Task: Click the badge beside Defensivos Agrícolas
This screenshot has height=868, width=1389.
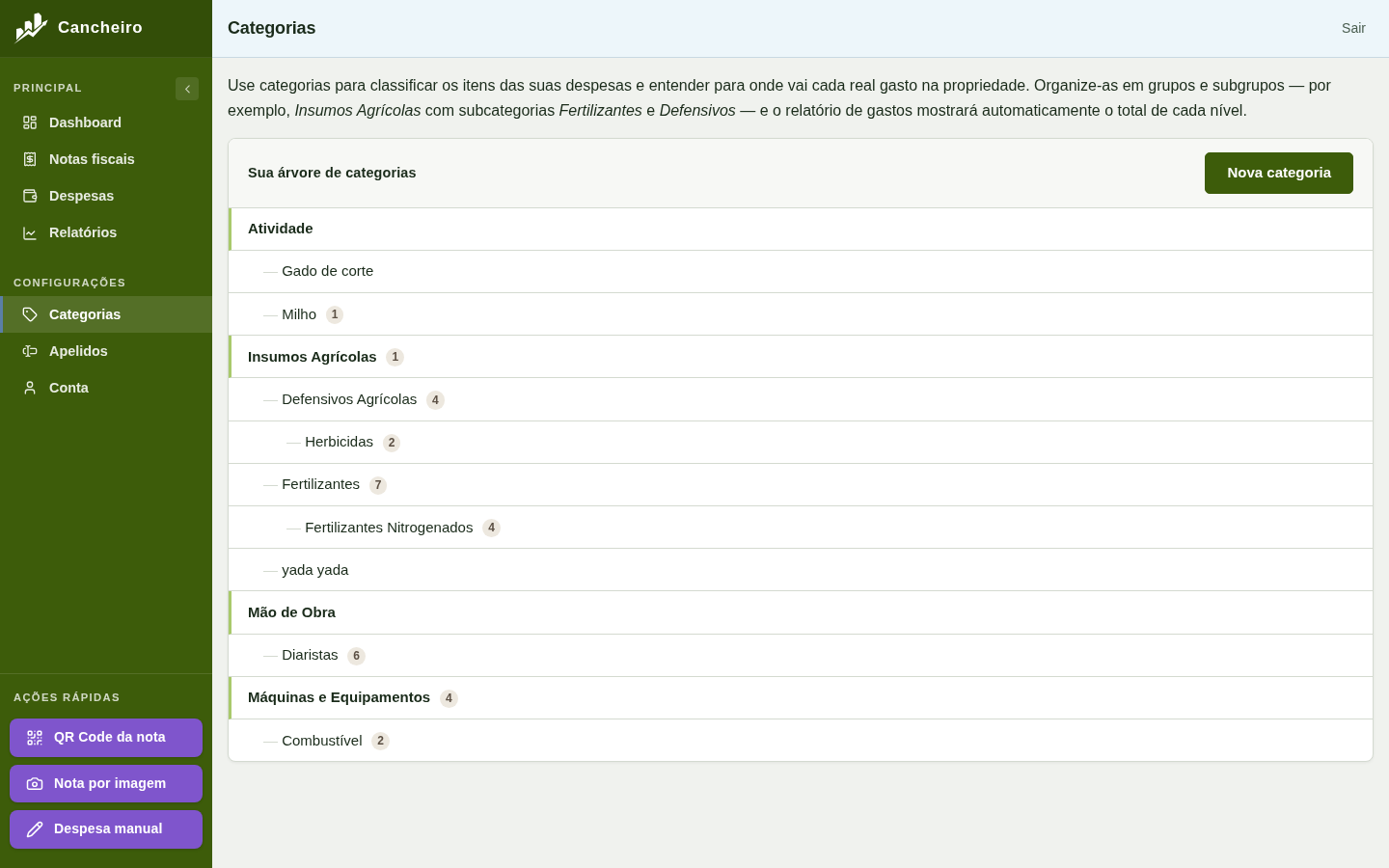Action: pos(435,400)
